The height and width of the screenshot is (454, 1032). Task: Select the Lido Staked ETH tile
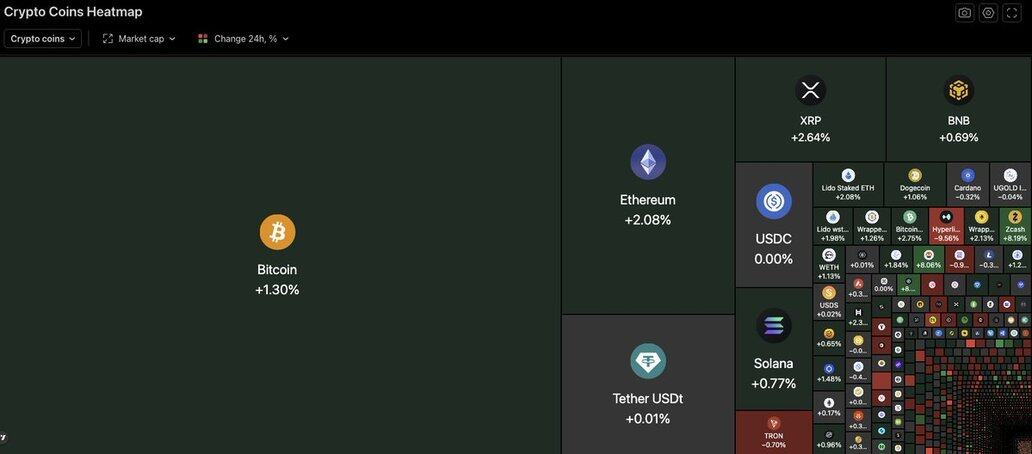click(x=848, y=185)
